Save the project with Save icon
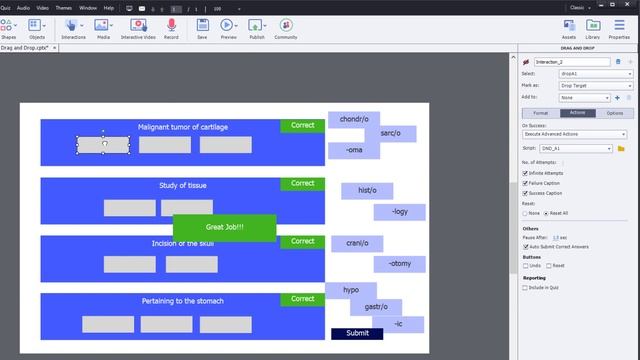 point(202,25)
